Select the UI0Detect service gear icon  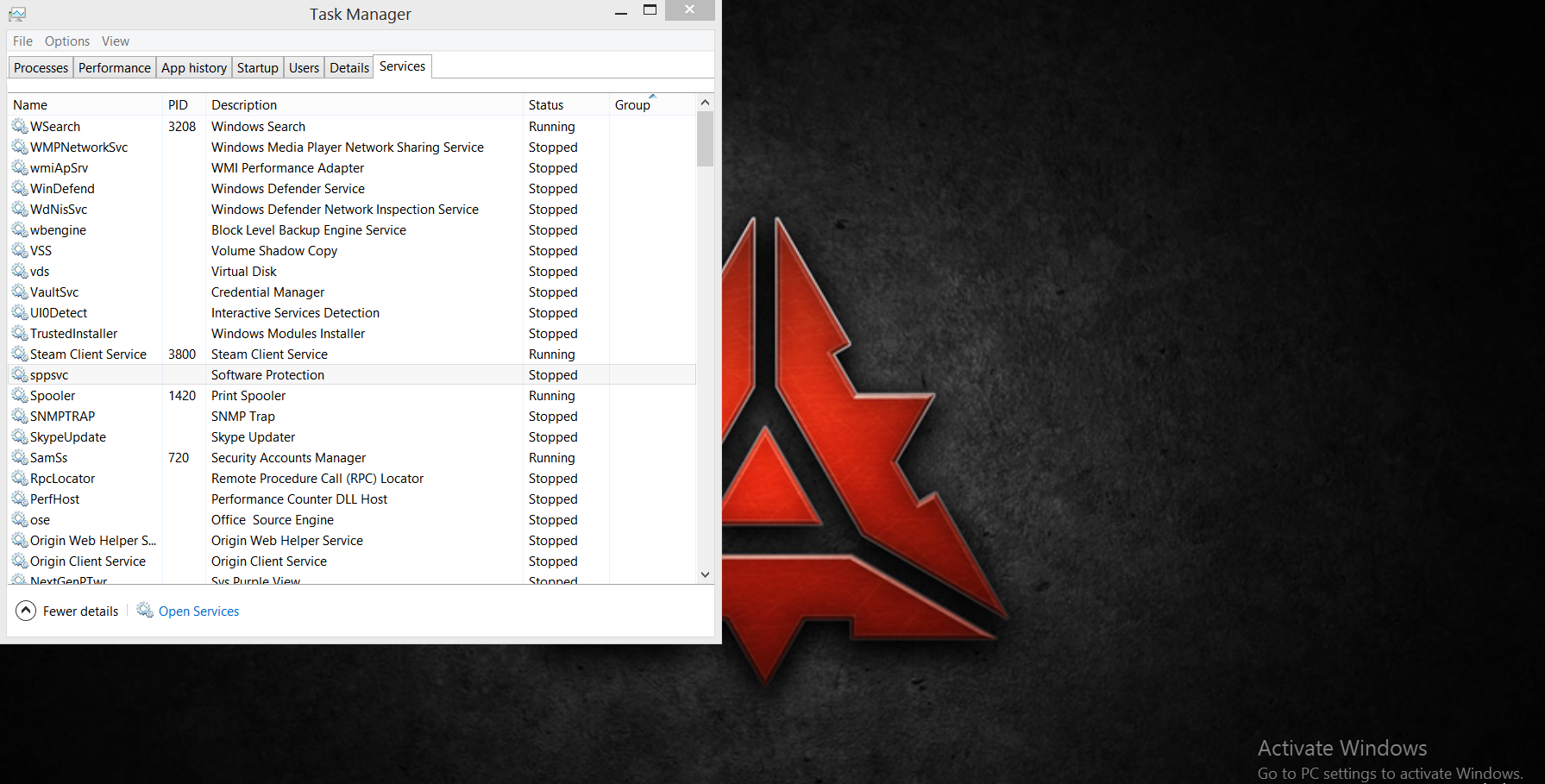tap(20, 312)
